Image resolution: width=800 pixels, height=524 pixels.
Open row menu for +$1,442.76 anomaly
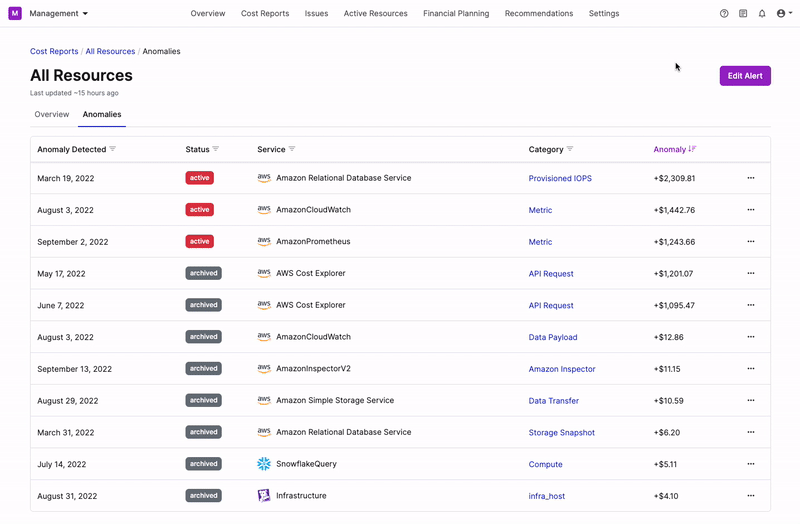[751, 210]
